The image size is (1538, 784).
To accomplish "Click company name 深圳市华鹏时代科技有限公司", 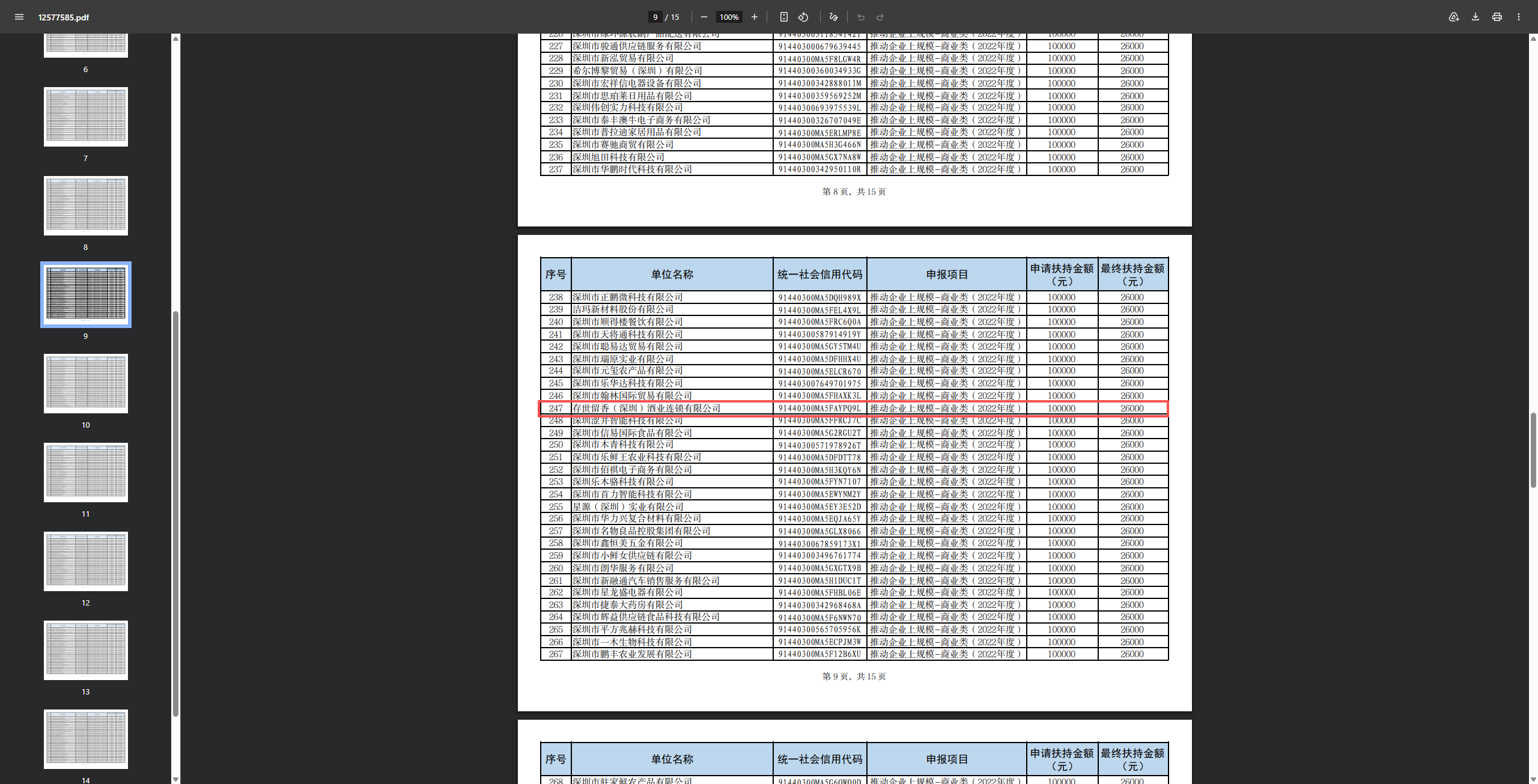I will click(x=632, y=169).
